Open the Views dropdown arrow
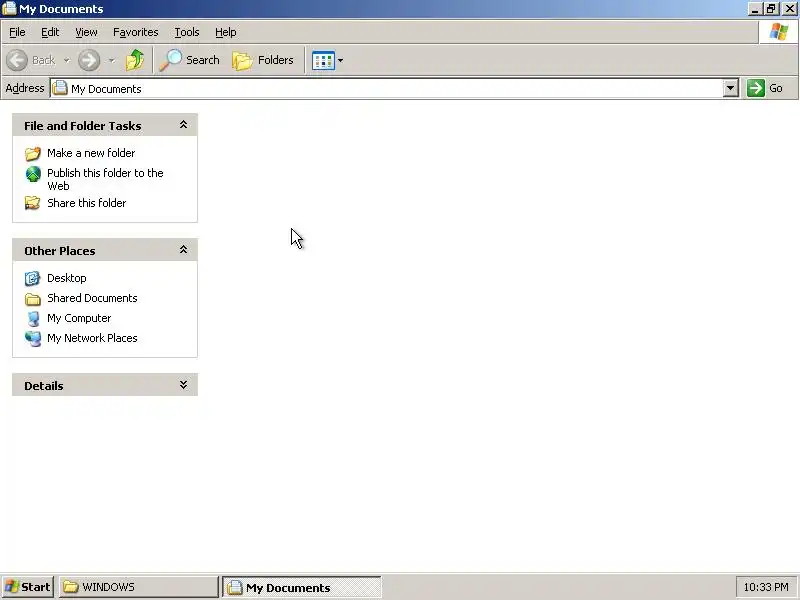 click(x=340, y=61)
